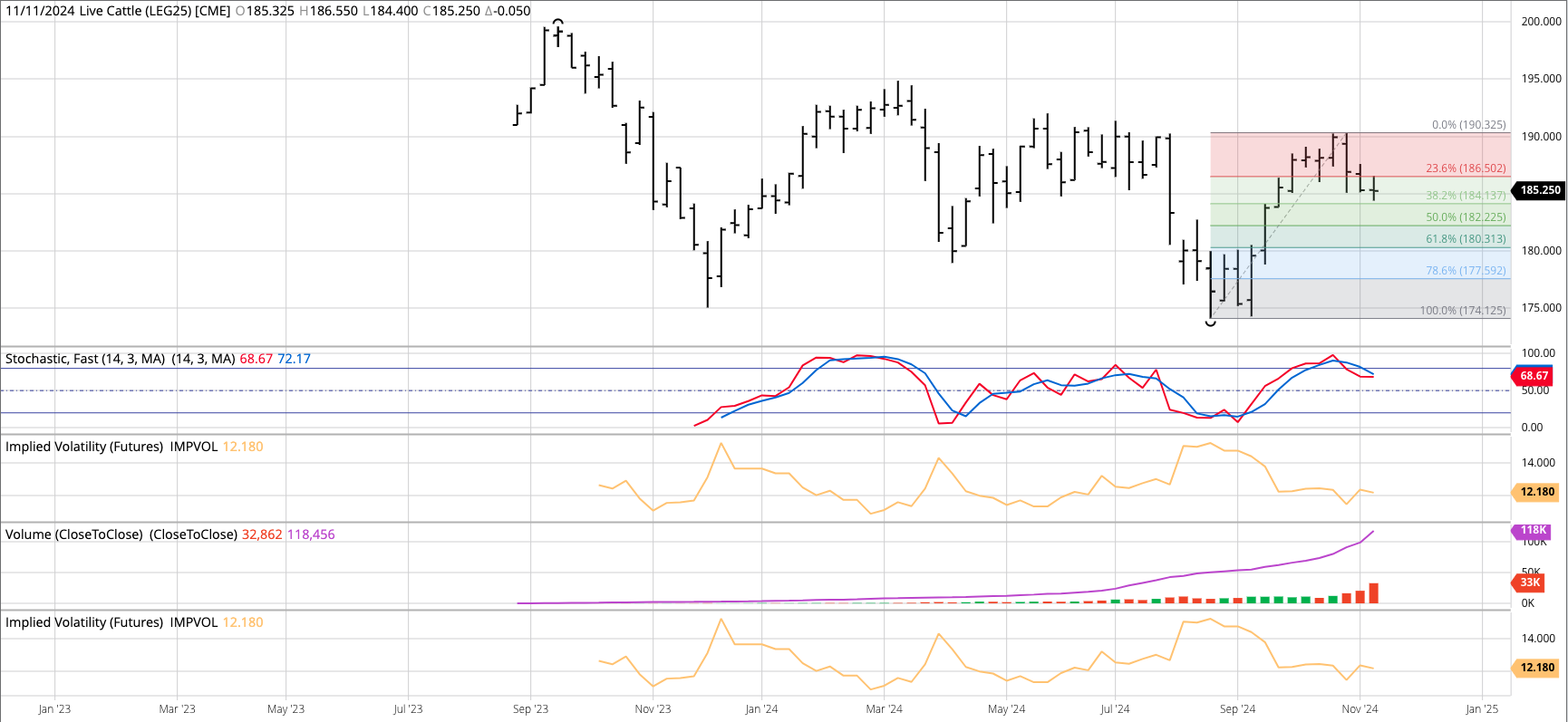Screen dimensions: 1568x722
Task: Click the tallest red volume bar
Action: (1374, 593)
